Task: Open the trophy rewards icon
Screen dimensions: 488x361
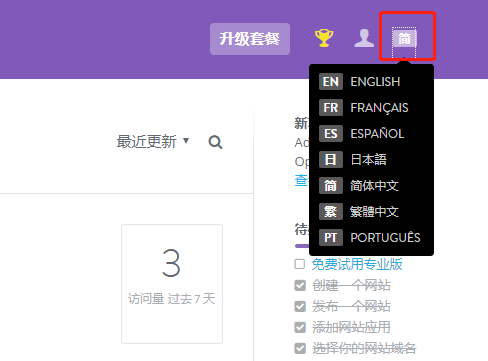Action: (324, 38)
